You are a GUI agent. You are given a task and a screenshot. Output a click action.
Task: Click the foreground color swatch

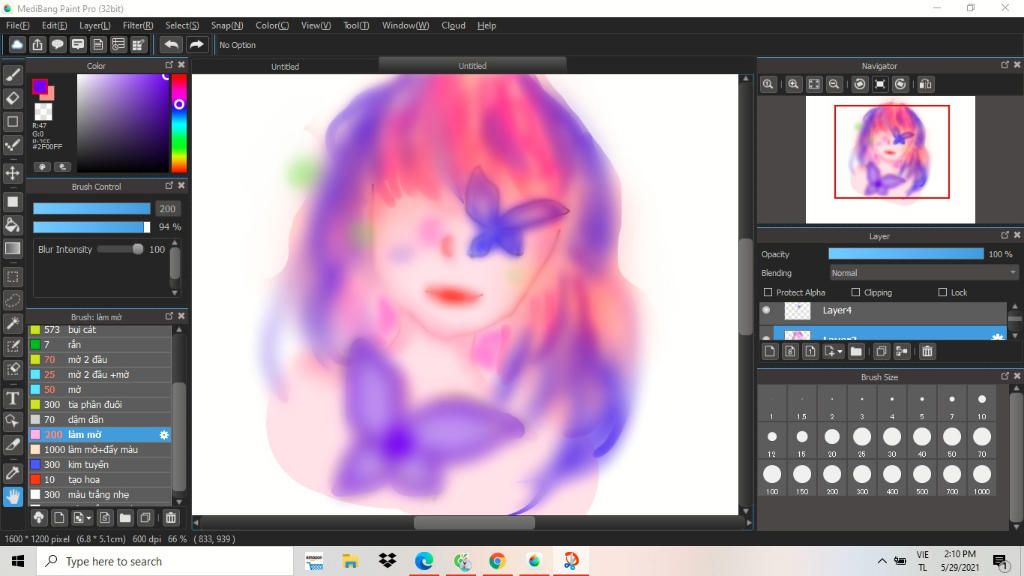[40, 86]
